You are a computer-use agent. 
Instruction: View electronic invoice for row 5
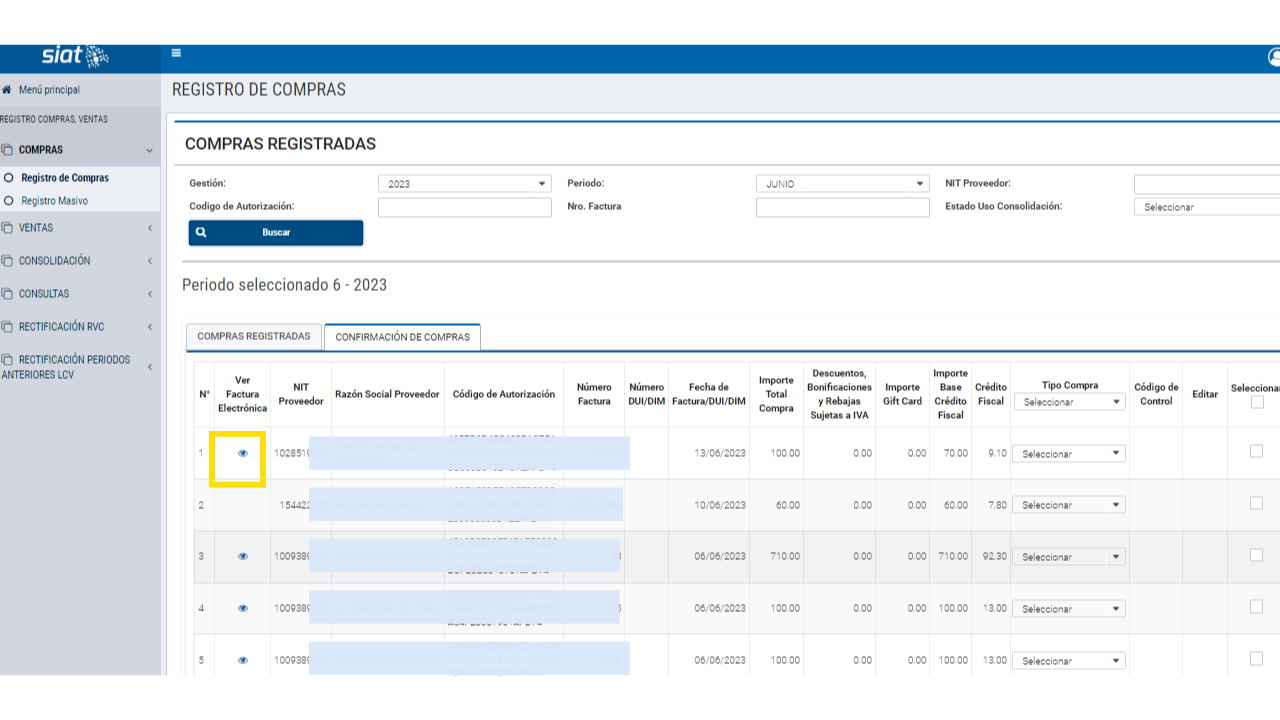click(x=242, y=660)
